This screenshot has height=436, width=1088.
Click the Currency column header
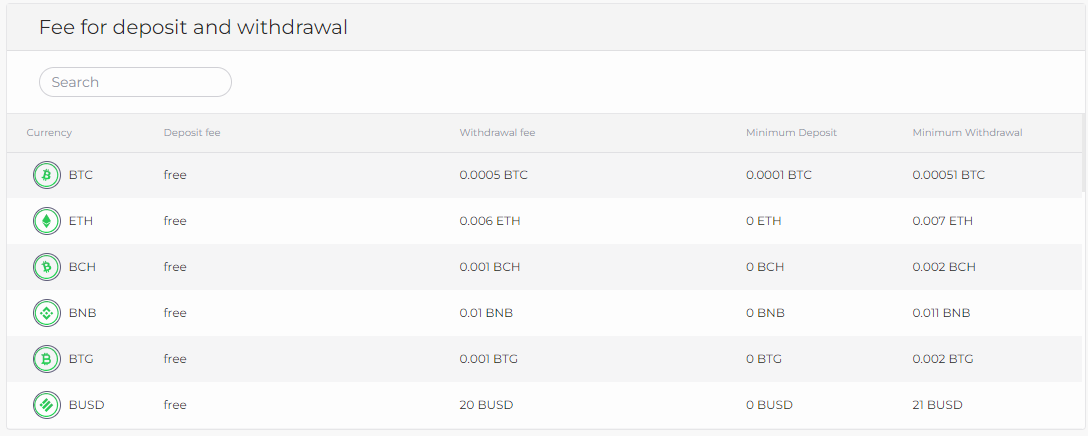click(49, 133)
